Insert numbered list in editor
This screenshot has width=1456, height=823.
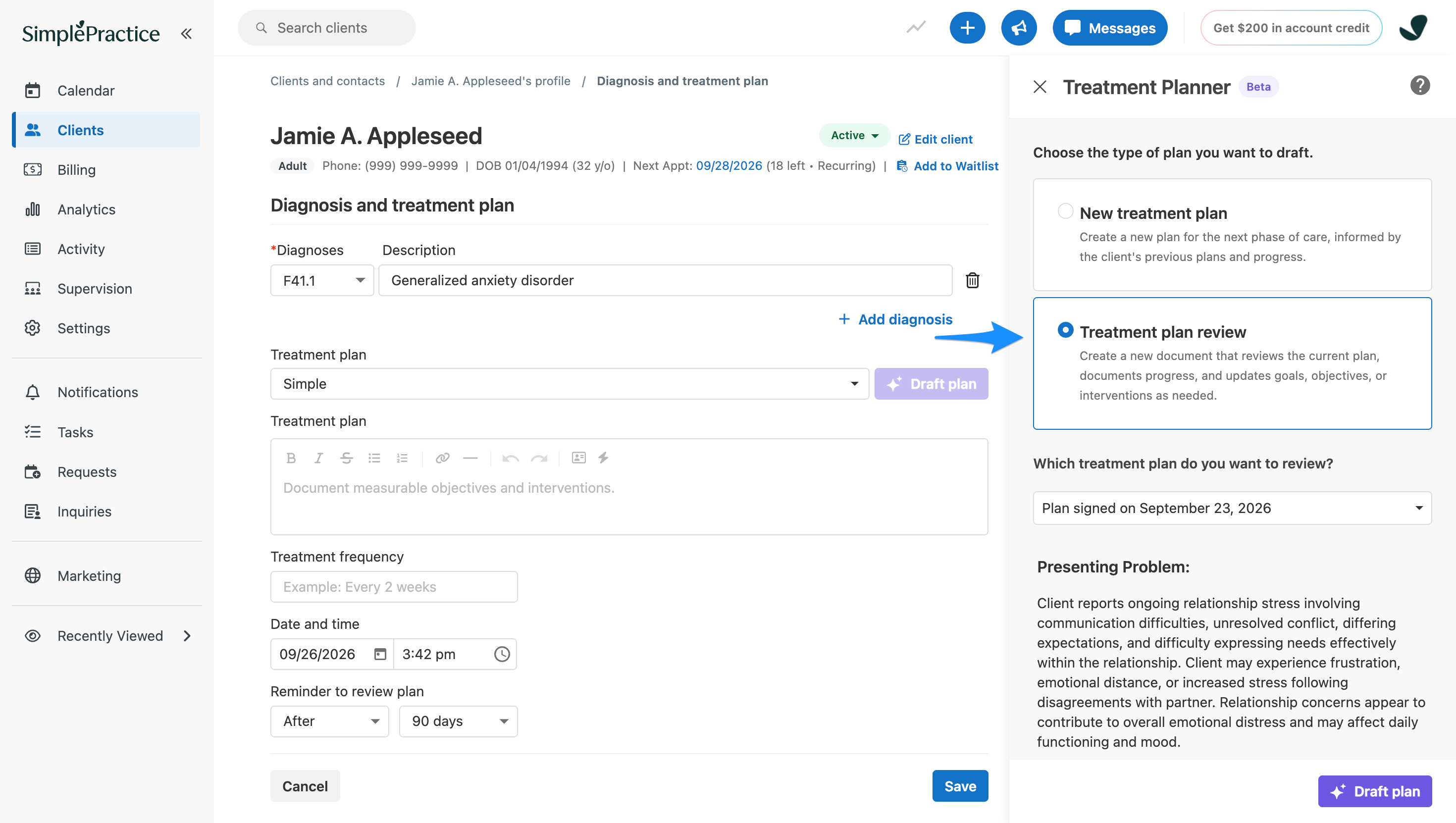(x=402, y=458)
